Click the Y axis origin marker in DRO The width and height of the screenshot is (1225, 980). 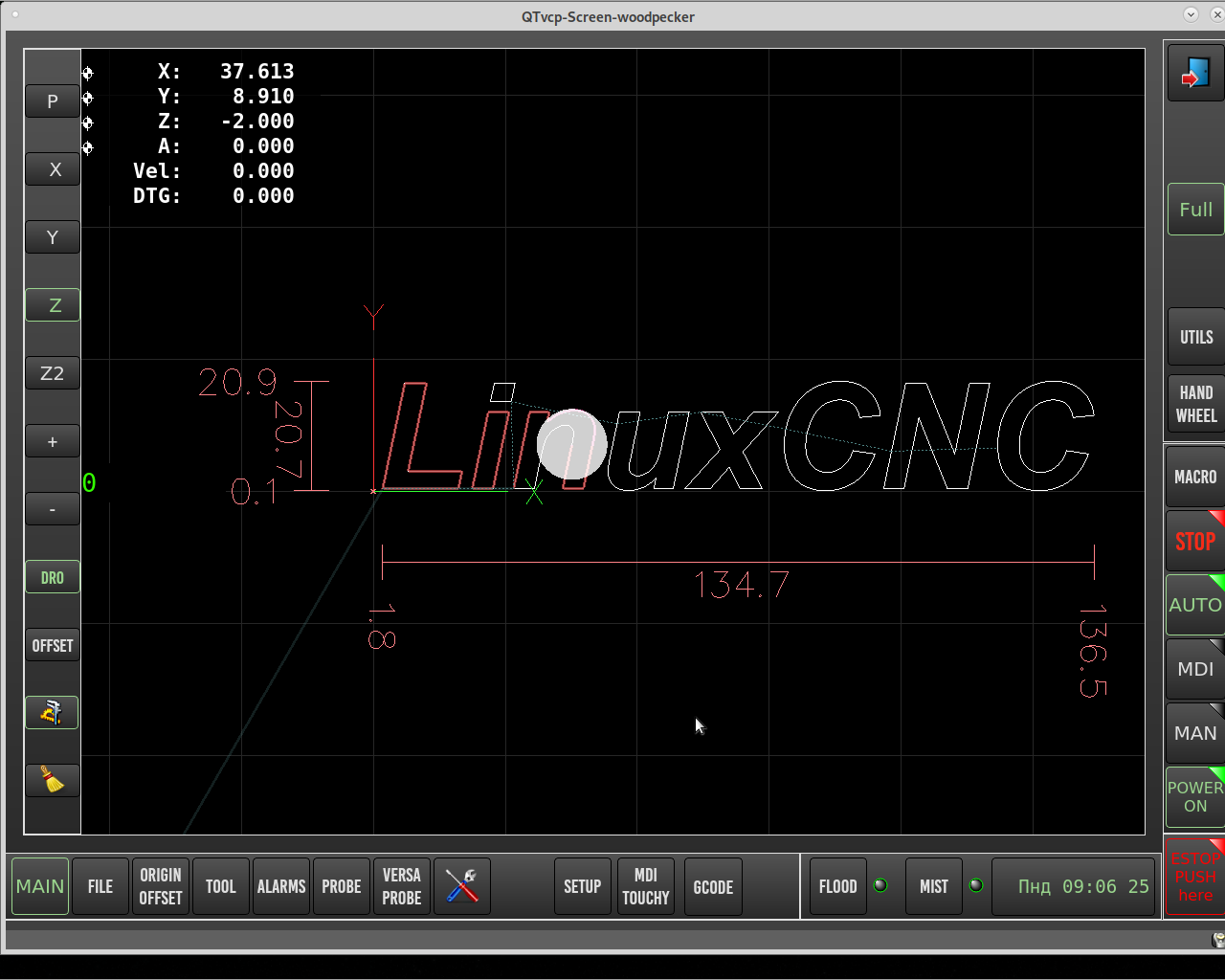pos(88,98)
